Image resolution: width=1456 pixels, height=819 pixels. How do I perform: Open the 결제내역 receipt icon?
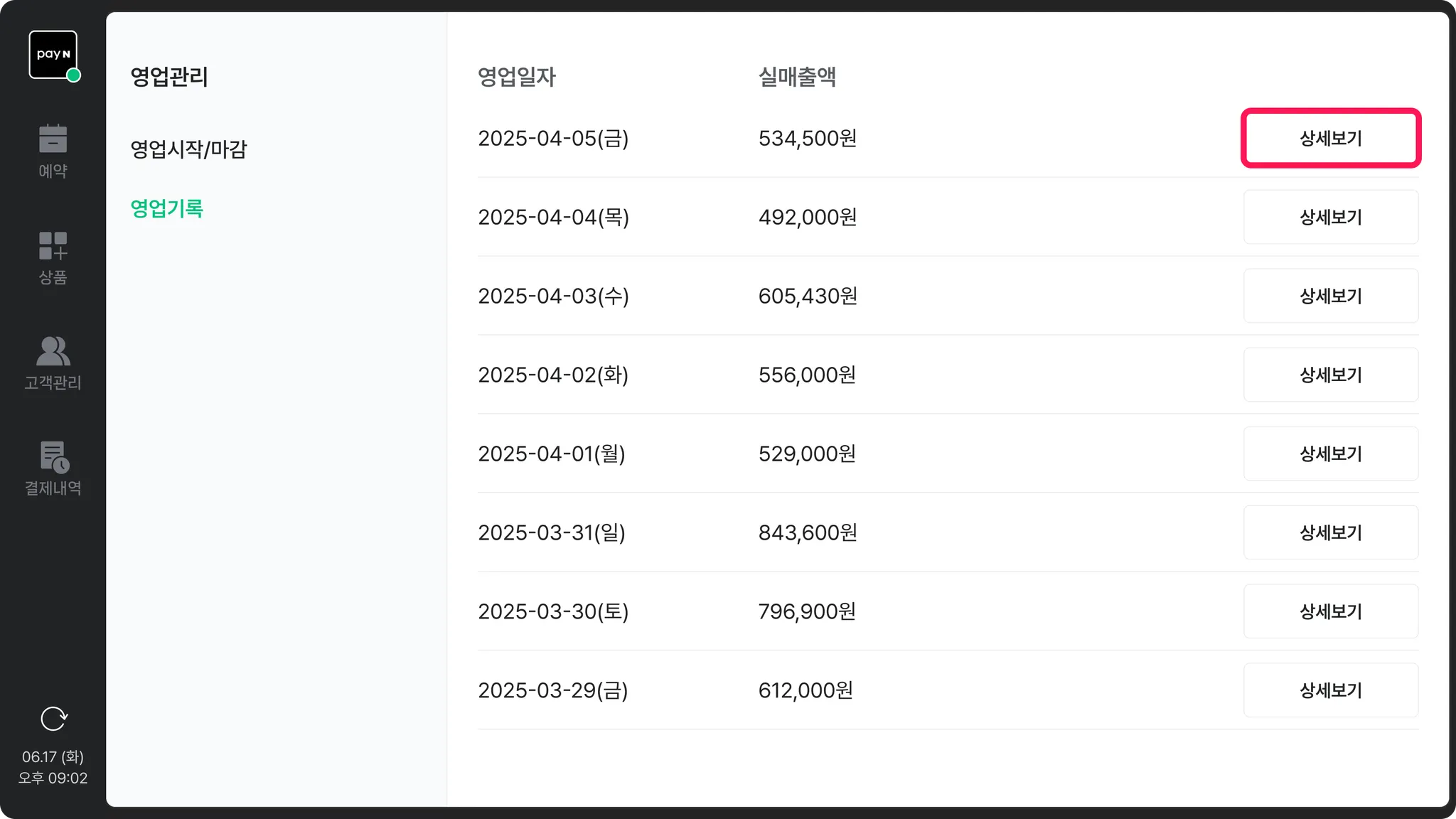(x=53, y=457)
